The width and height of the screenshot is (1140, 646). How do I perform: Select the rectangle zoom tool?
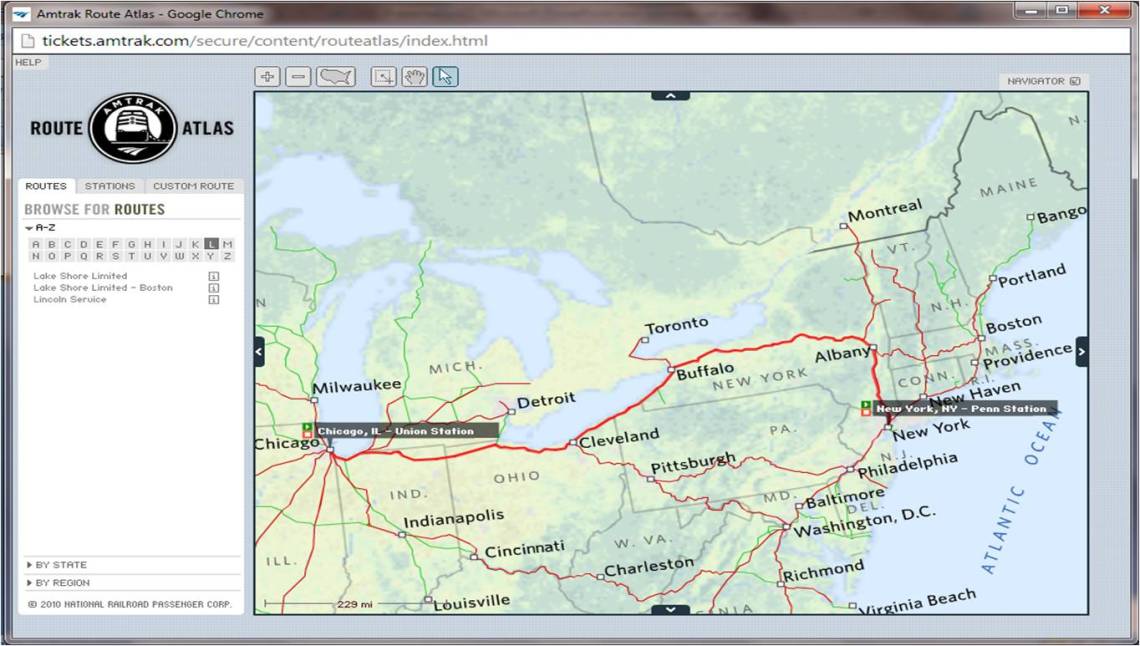pos(381,76)
